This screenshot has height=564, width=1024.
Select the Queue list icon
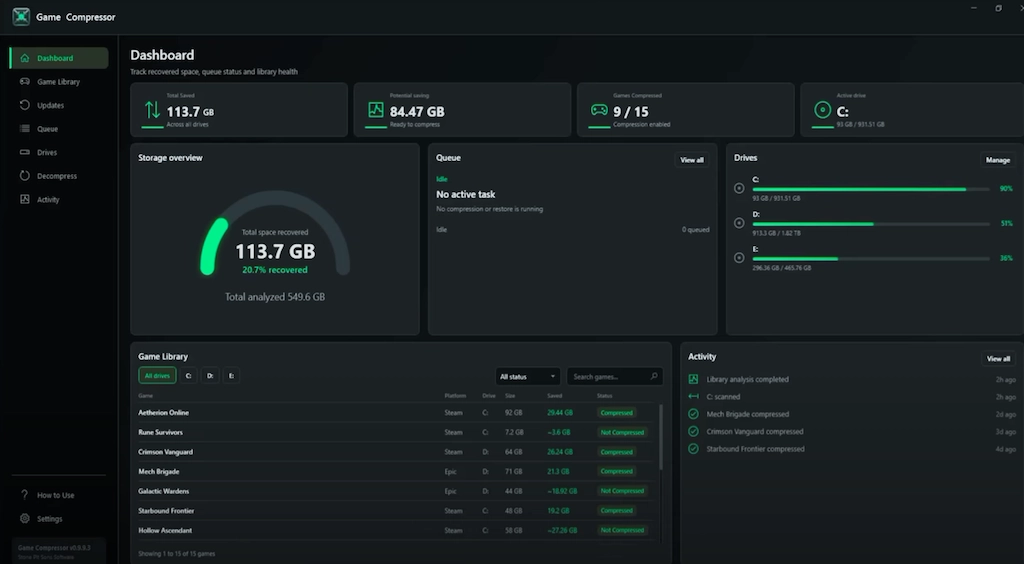click(25, 129)
